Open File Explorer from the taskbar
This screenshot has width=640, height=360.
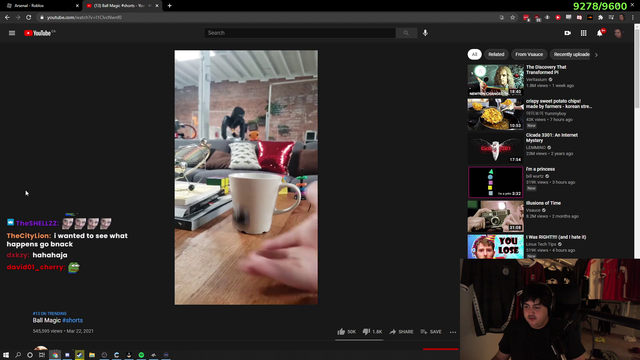92,355
